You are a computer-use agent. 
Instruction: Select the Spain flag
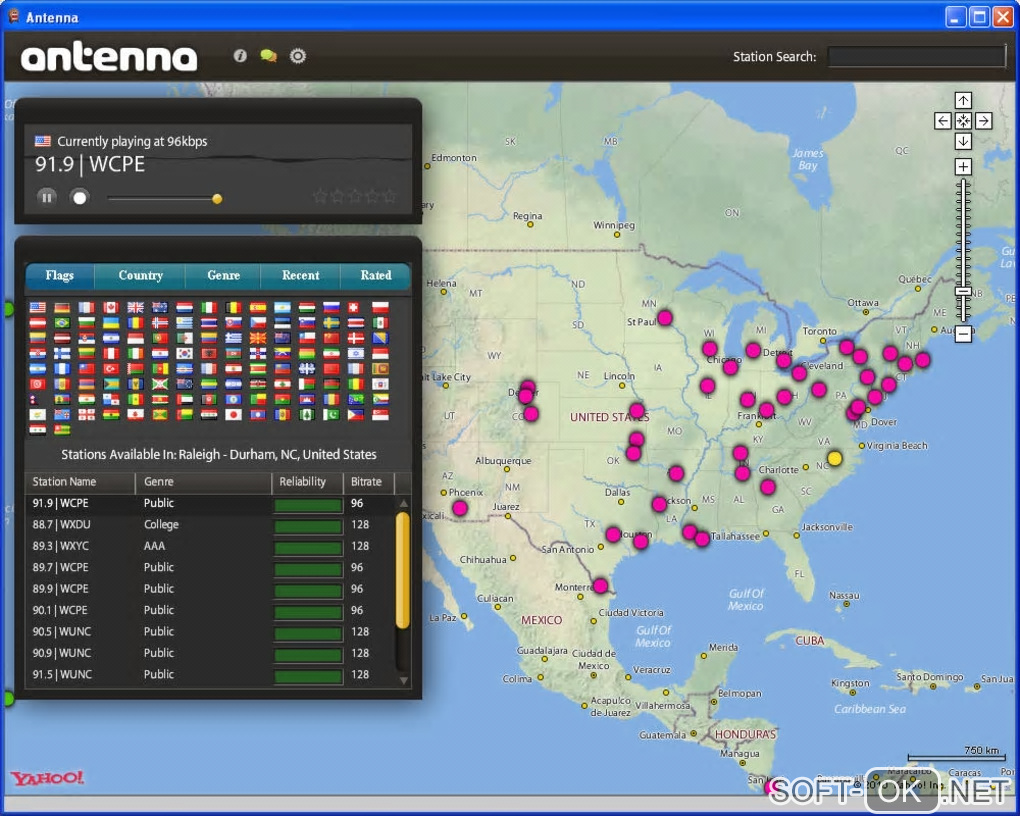click(258, 308)
